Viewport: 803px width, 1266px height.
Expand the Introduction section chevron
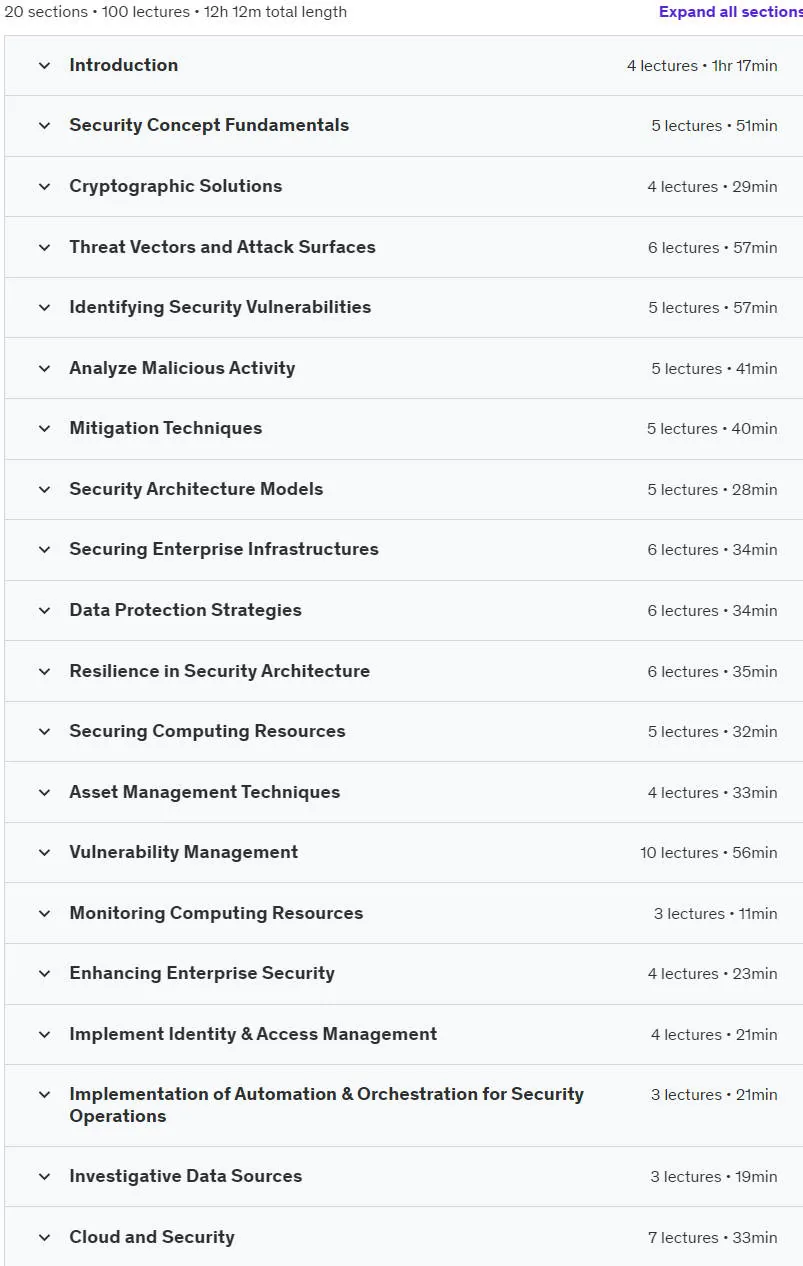44,66
